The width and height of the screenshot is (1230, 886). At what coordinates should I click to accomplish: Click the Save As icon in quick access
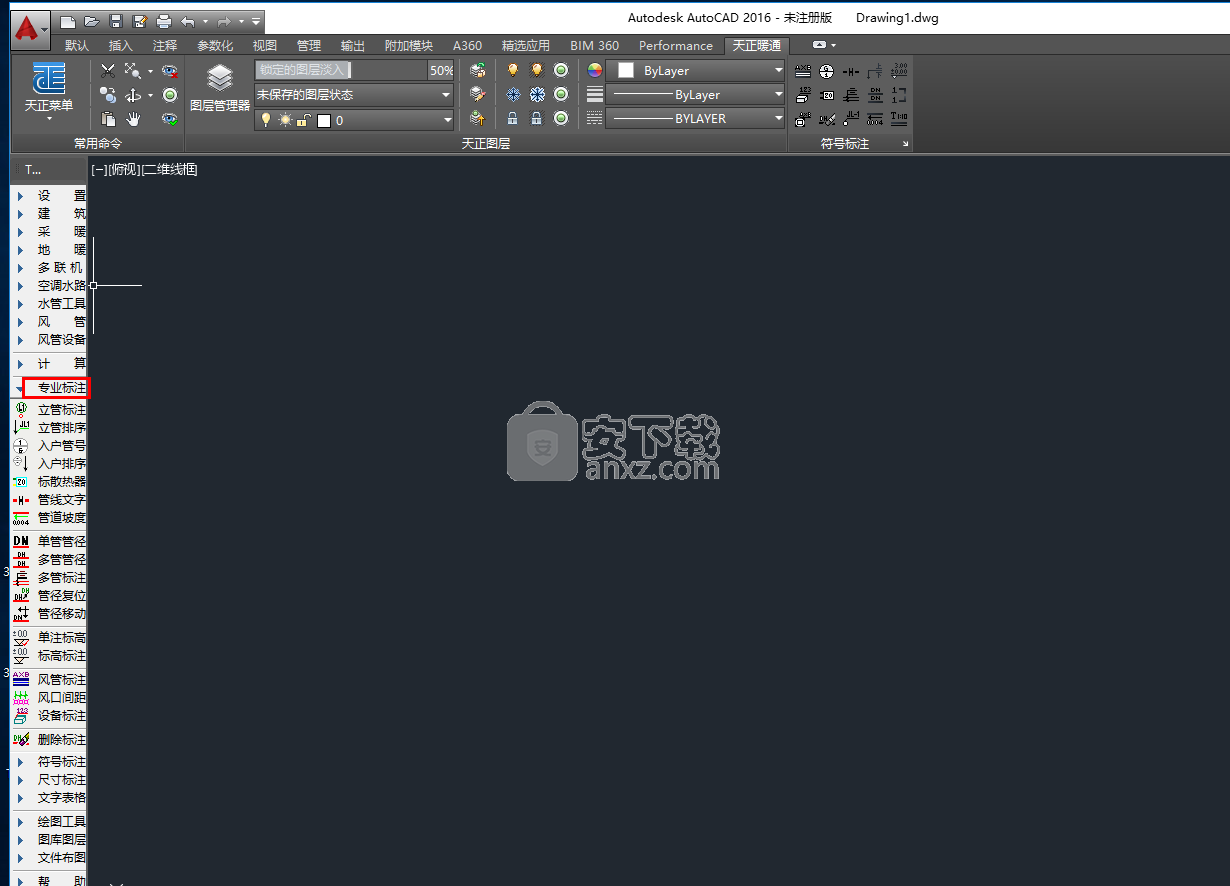[x=140, y=21]
